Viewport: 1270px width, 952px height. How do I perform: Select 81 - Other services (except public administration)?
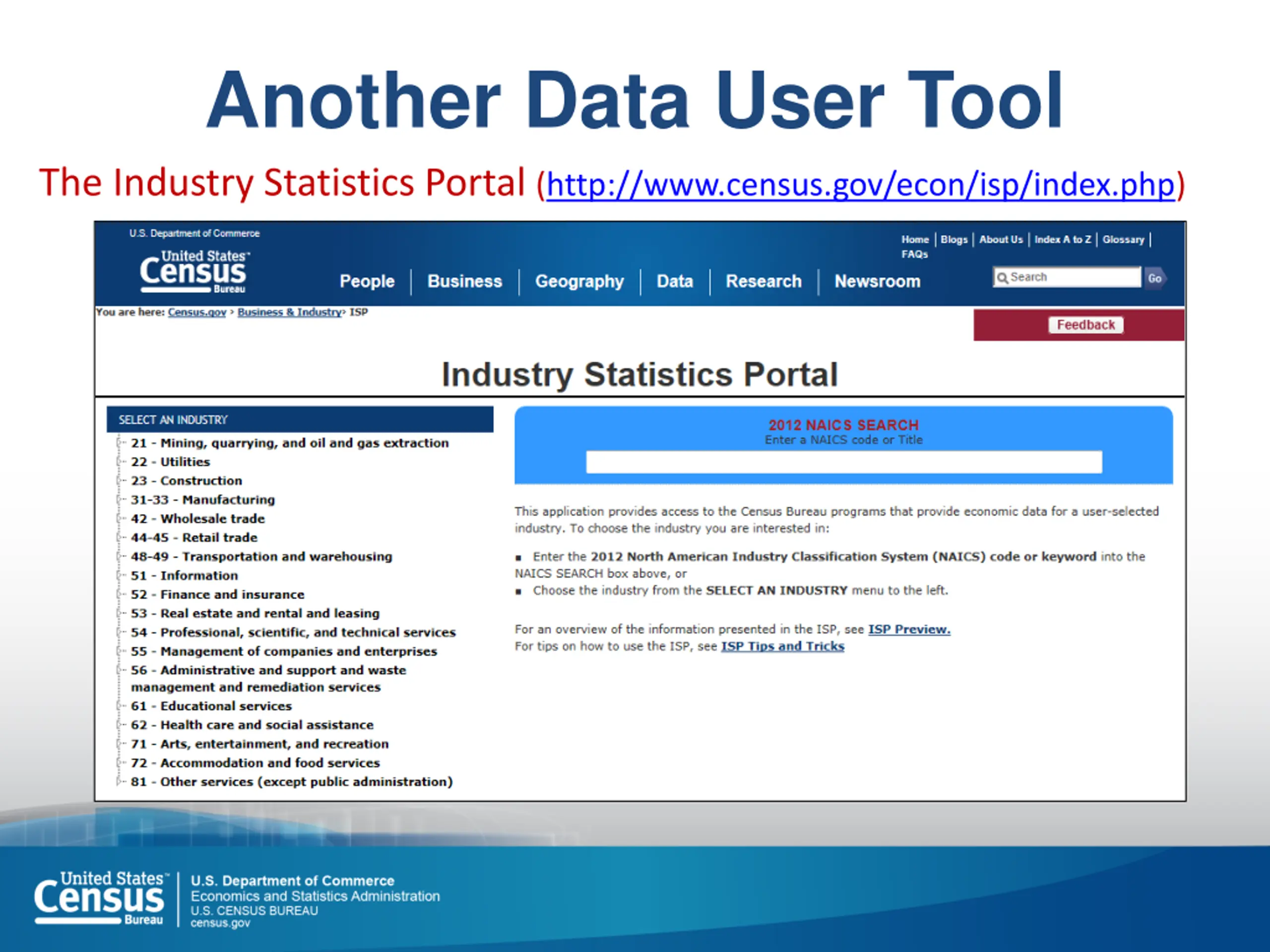pyautogui.click(x=292, y=781)
